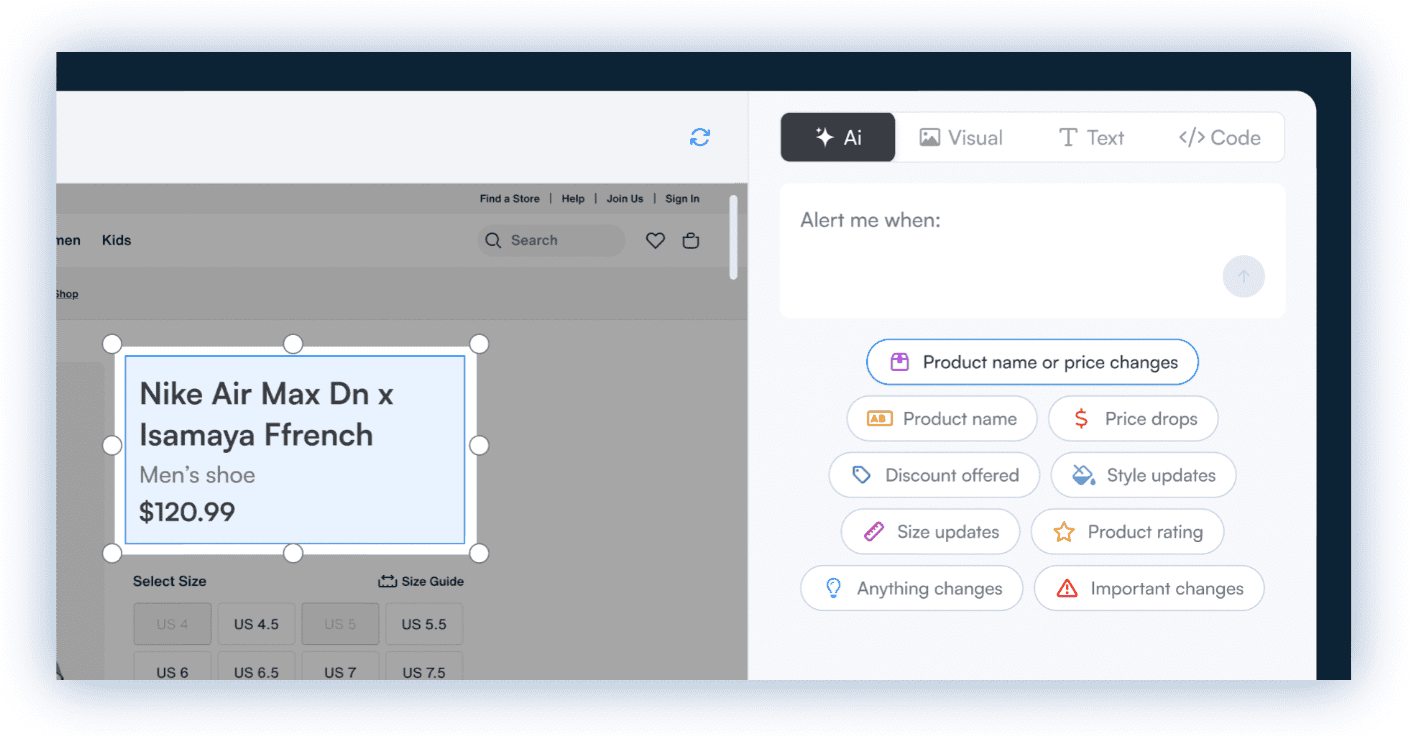Click the page preview vertical scrollbar

point(734,237)
